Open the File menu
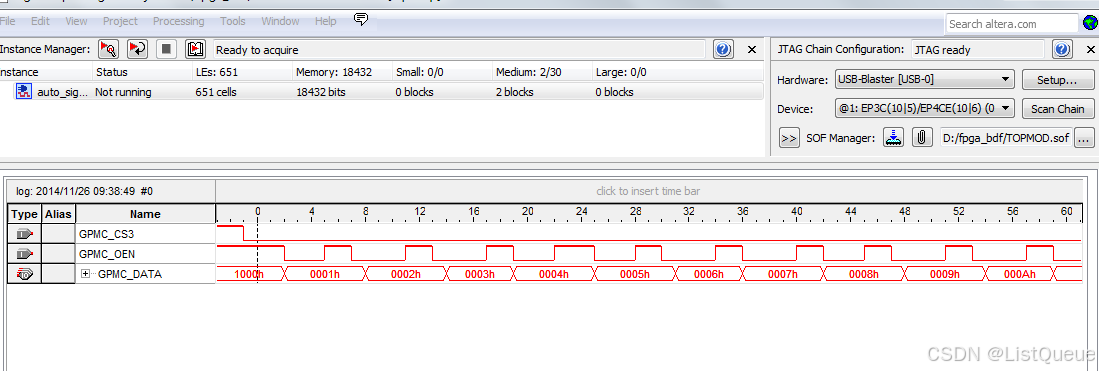Screen dimensions: 1099x371 pos(7,21)
